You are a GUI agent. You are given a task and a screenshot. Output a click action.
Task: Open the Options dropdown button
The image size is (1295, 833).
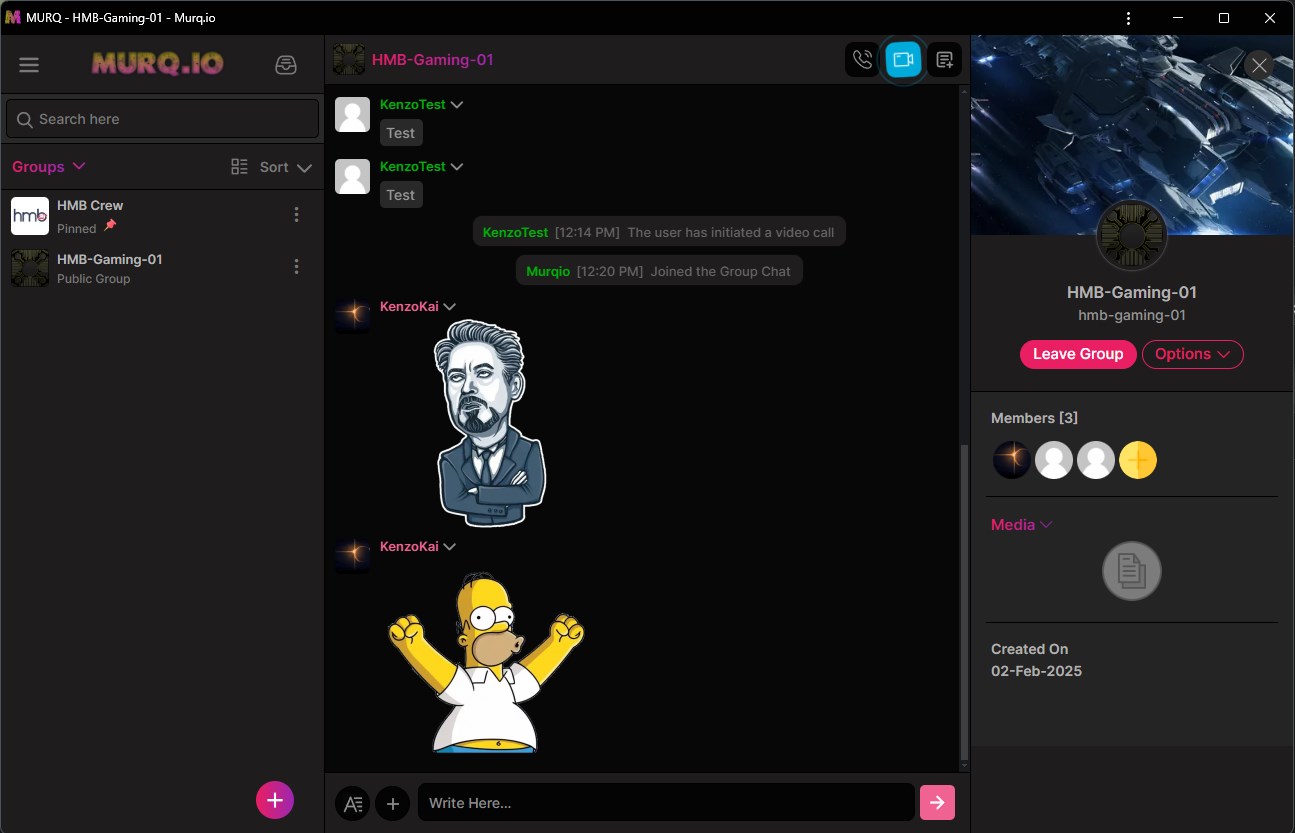(x=1192, y=354)
